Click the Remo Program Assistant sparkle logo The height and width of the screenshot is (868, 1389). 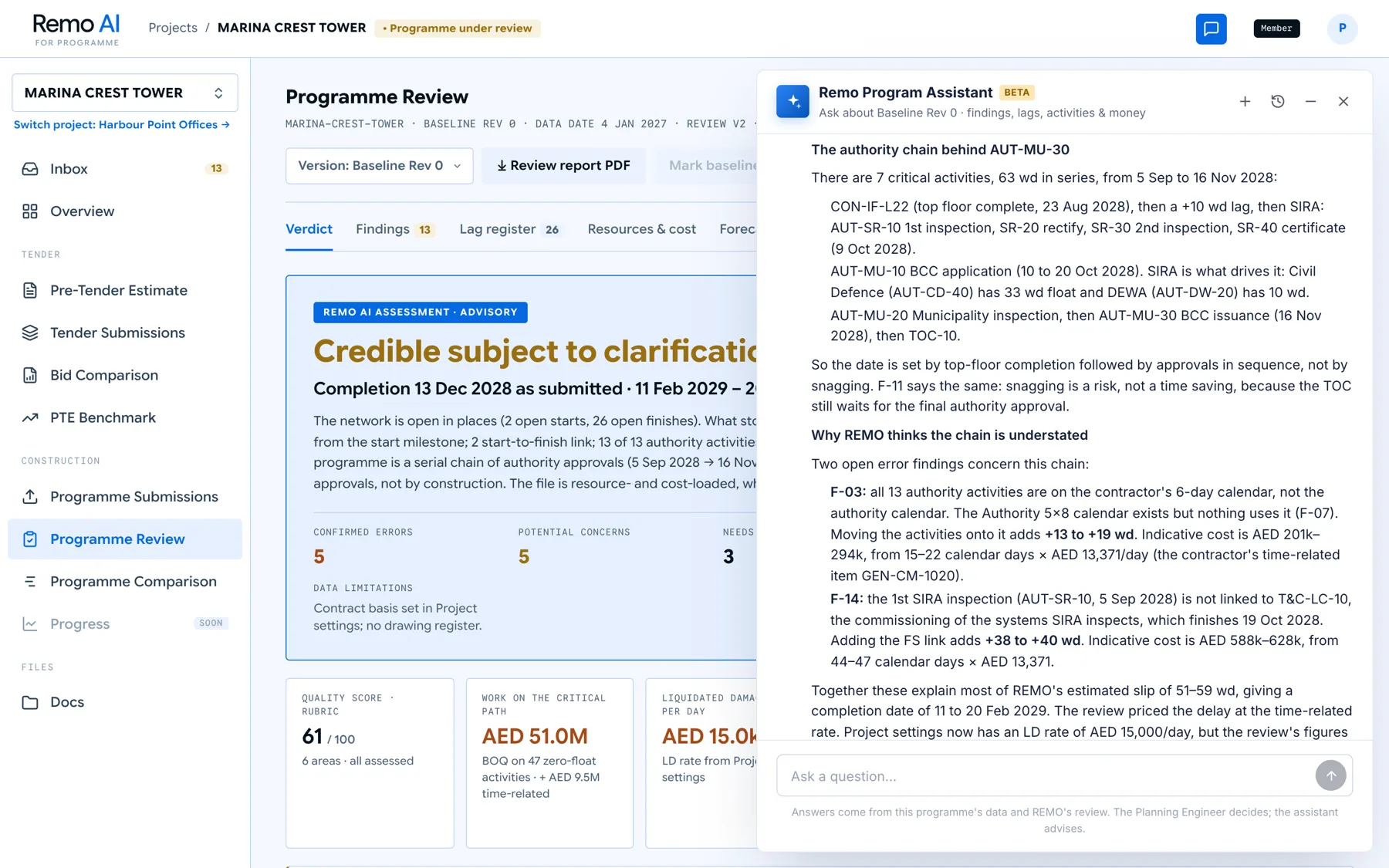point(793,101)
